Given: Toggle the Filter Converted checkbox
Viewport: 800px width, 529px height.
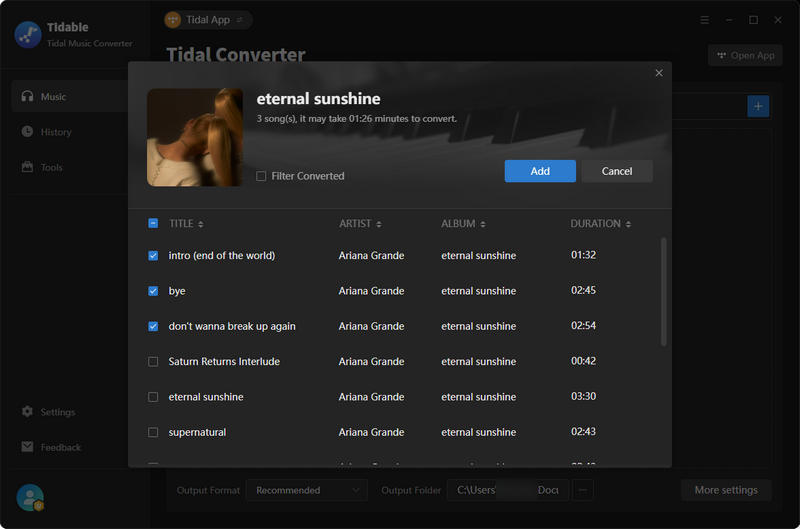Looking at the screenshot, I should (261, 176).
